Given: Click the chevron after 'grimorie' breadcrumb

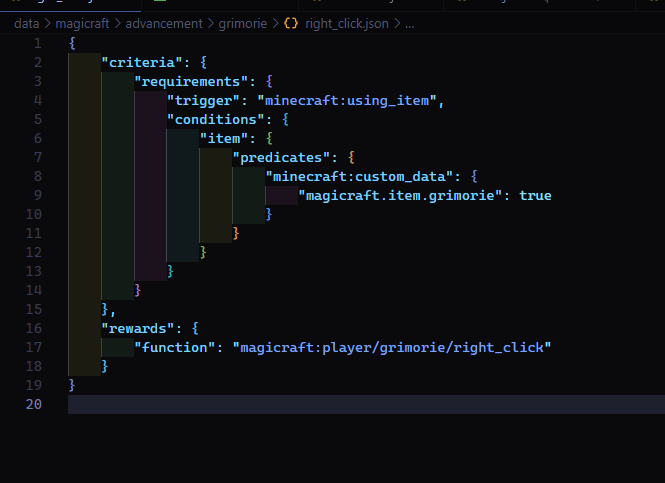Looking at the screenshot, I should (275, 24).
